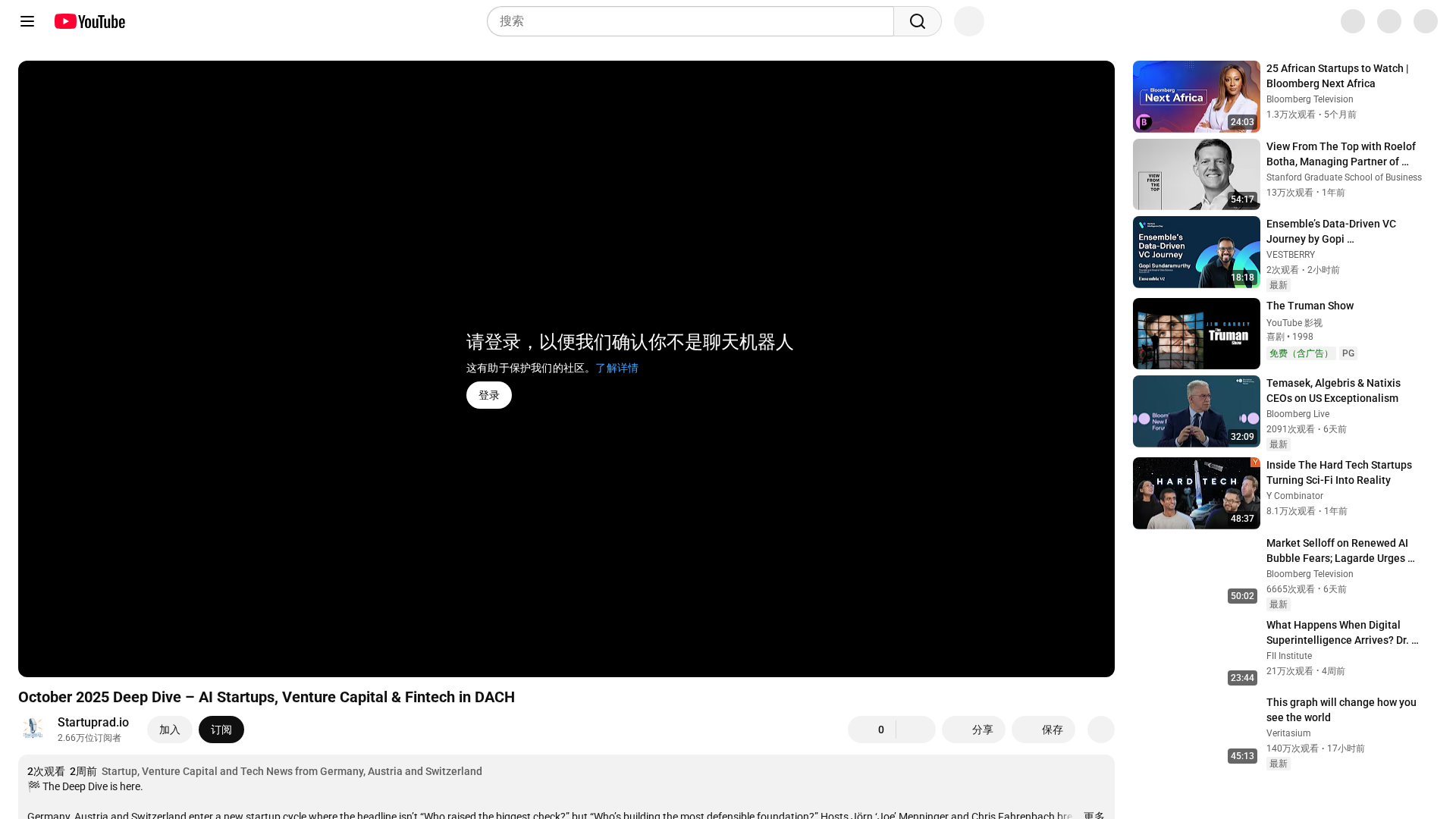Click the 登录 sign-in button
The image size is (1456, 819).
(488, 395)
